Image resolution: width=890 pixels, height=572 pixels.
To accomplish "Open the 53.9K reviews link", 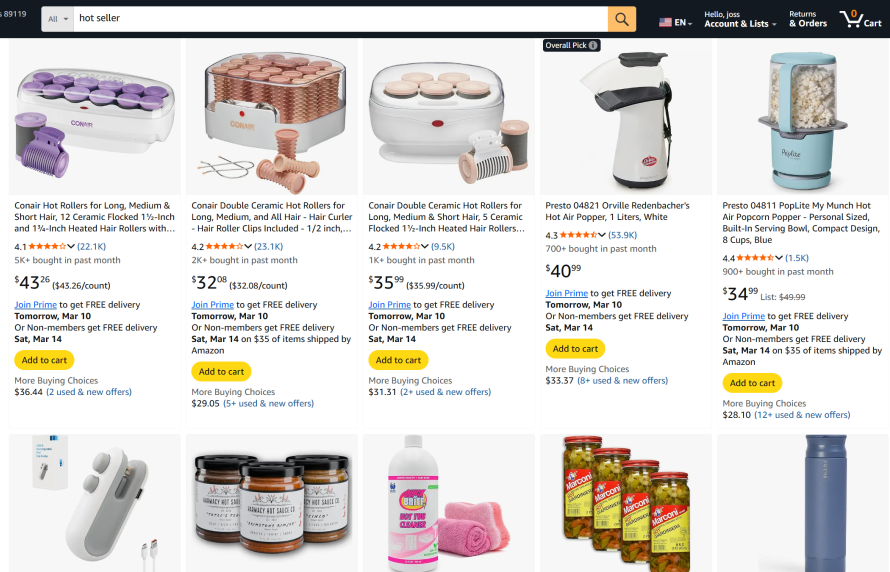I will (x=622, y=235).
